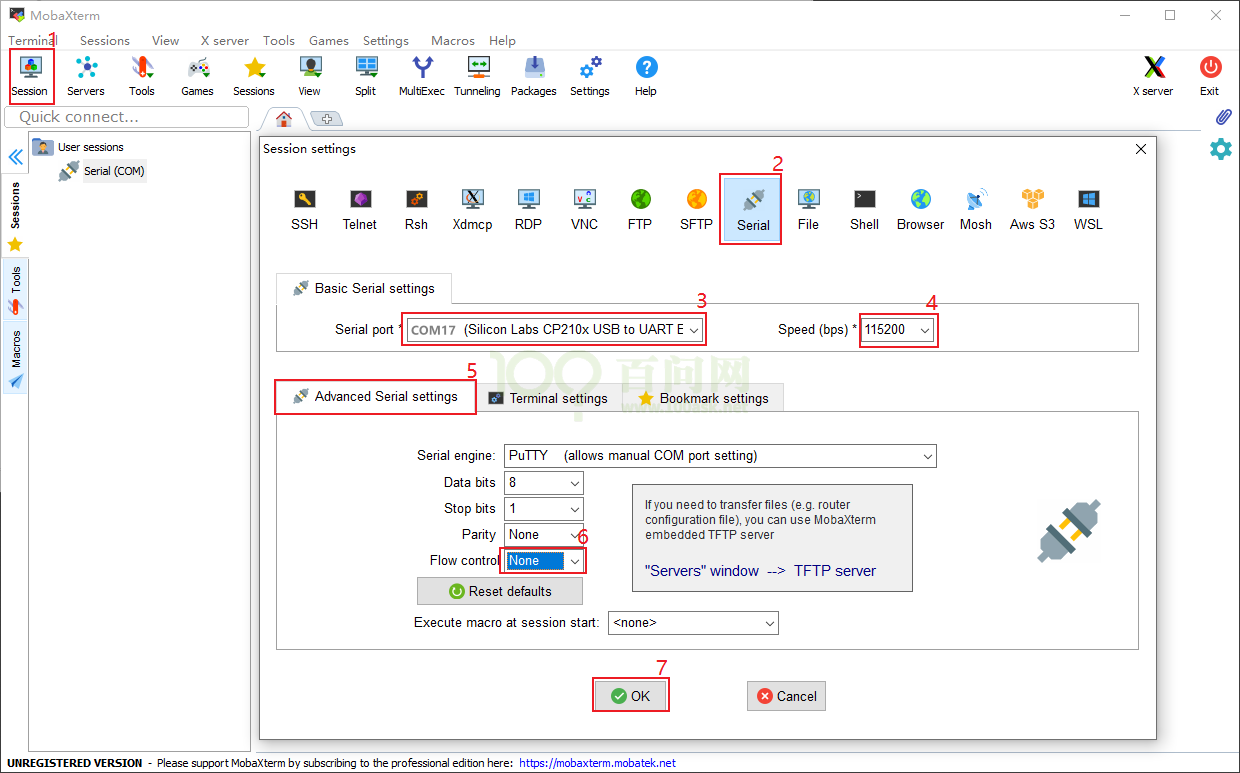Screen dimensions: 1240x773
Task: Choose the Telnet session type
Action: (x=360, y=210)
